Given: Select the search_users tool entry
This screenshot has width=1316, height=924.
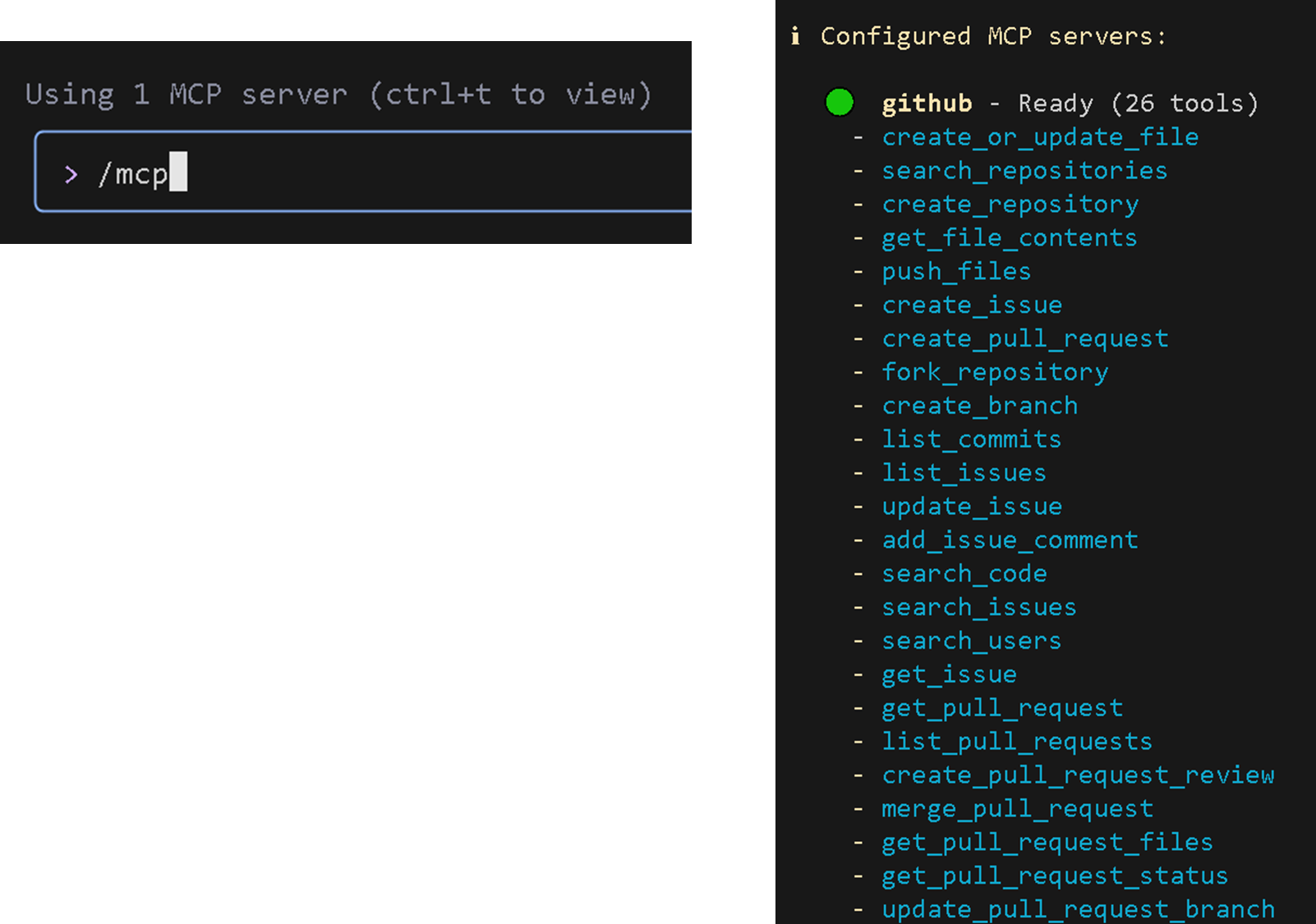Looking at the screenshot, I should [x=972, y=641].
